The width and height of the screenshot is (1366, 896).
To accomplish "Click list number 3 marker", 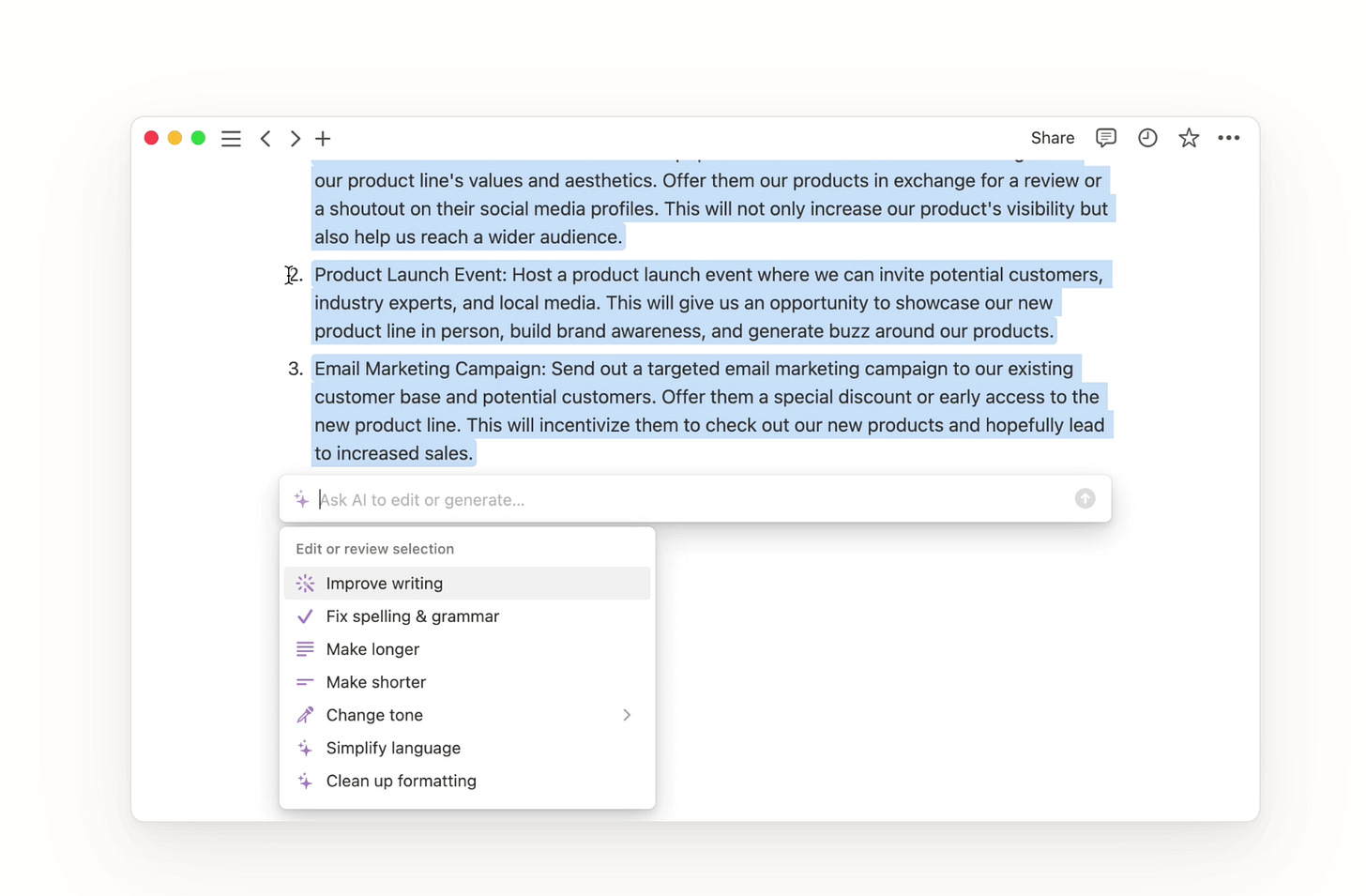I will point(295,369).
